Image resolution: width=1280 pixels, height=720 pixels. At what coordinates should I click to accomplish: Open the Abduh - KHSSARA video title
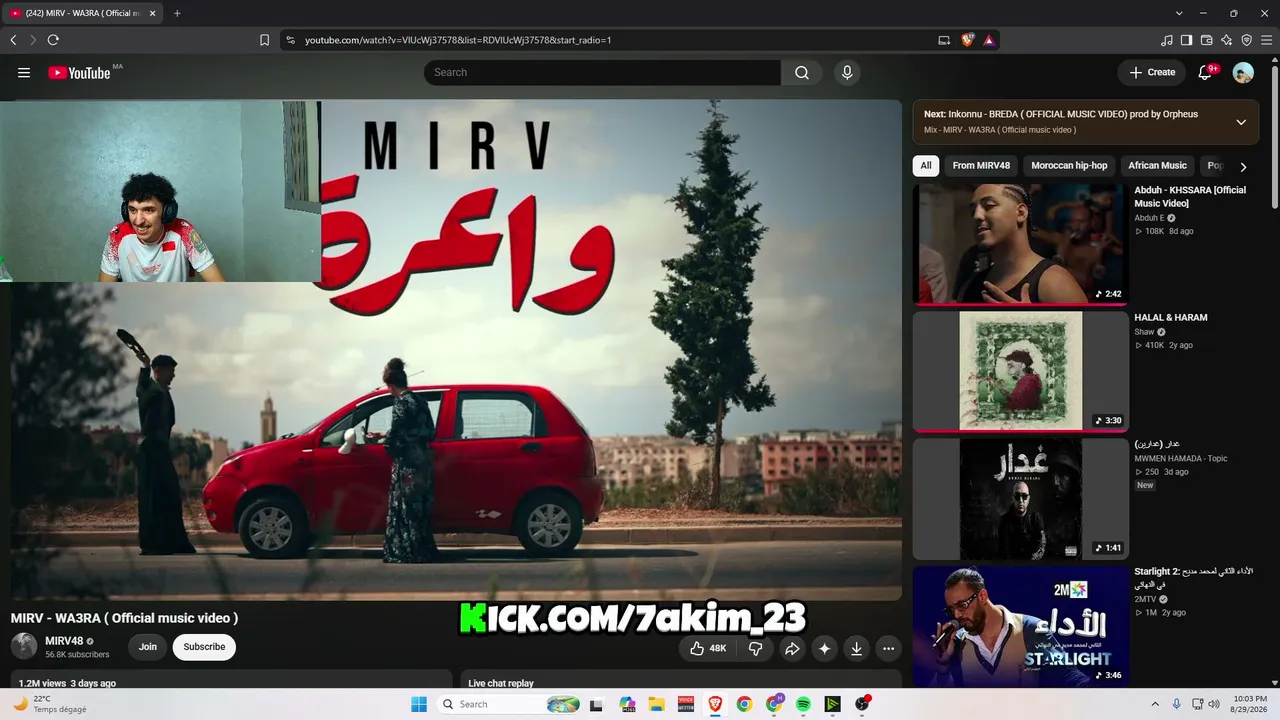tap(1190, 196)
